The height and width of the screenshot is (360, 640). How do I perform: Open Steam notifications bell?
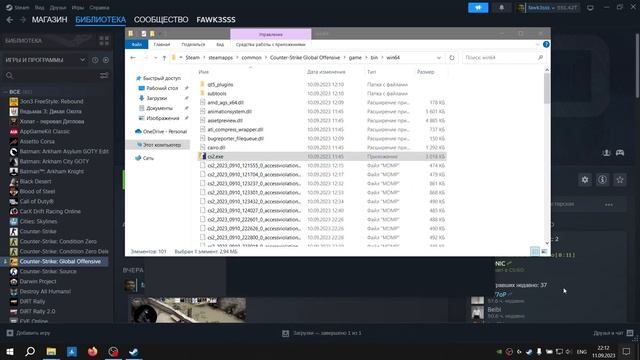pyautogui.click(x=502, y=8)
